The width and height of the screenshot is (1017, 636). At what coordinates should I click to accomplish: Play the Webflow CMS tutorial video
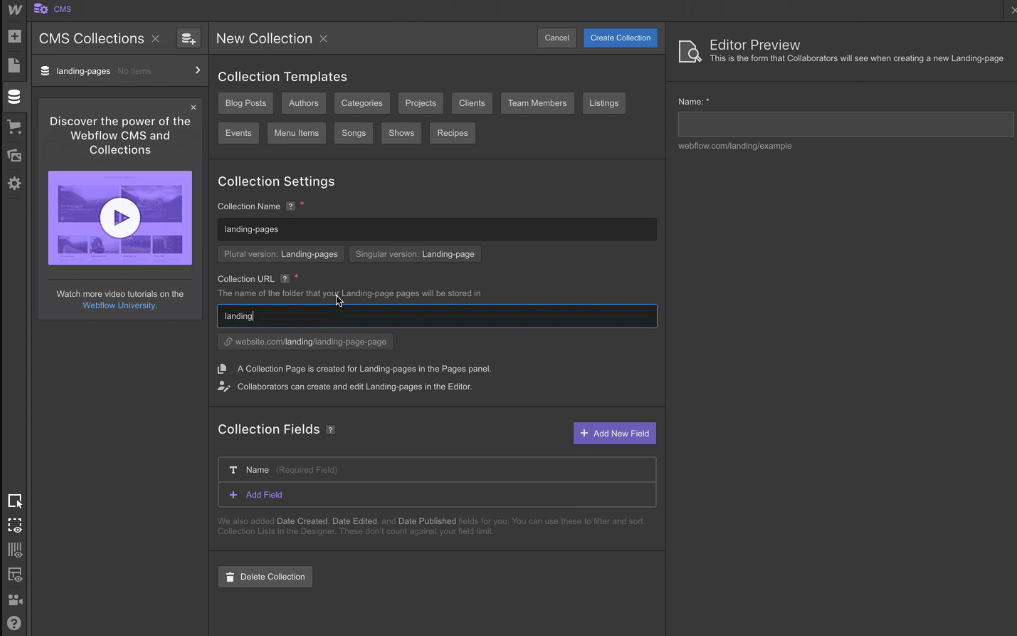pos(119,217)
